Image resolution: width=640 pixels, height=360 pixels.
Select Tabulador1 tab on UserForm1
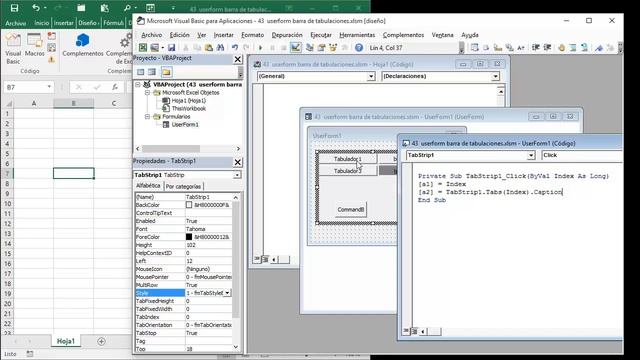(347, 159)
